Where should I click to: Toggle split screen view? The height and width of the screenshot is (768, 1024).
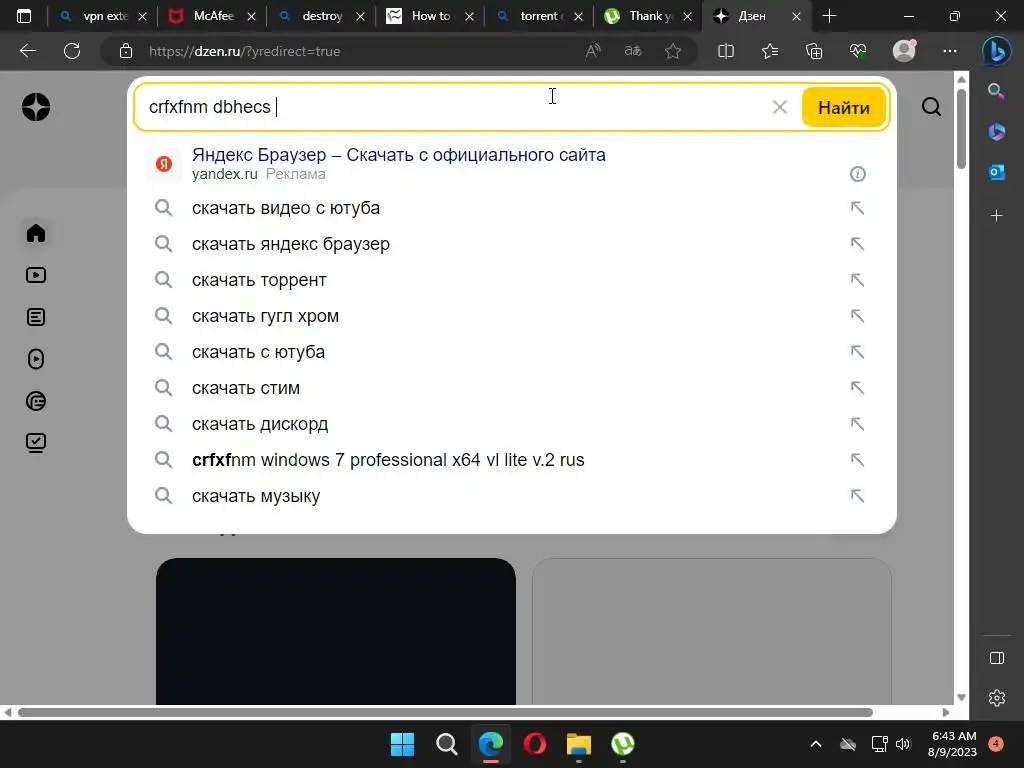tap(726, 51)
